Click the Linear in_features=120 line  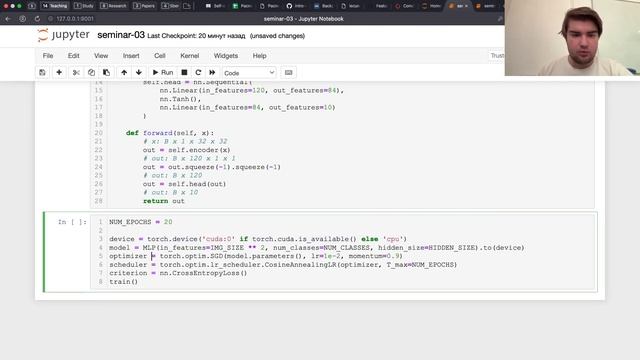[x=251, y=91]
